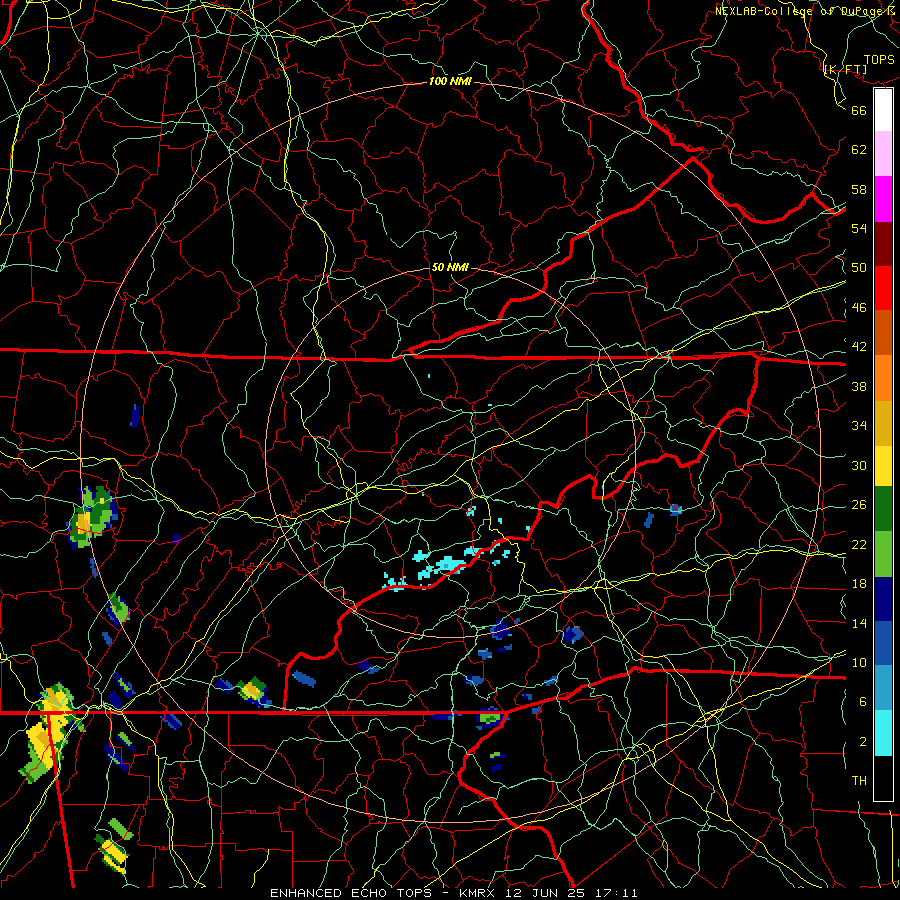Select the 30 legend value
Image resolution: width=900 pixels, height=900 pixels.
tap(859, 465)
